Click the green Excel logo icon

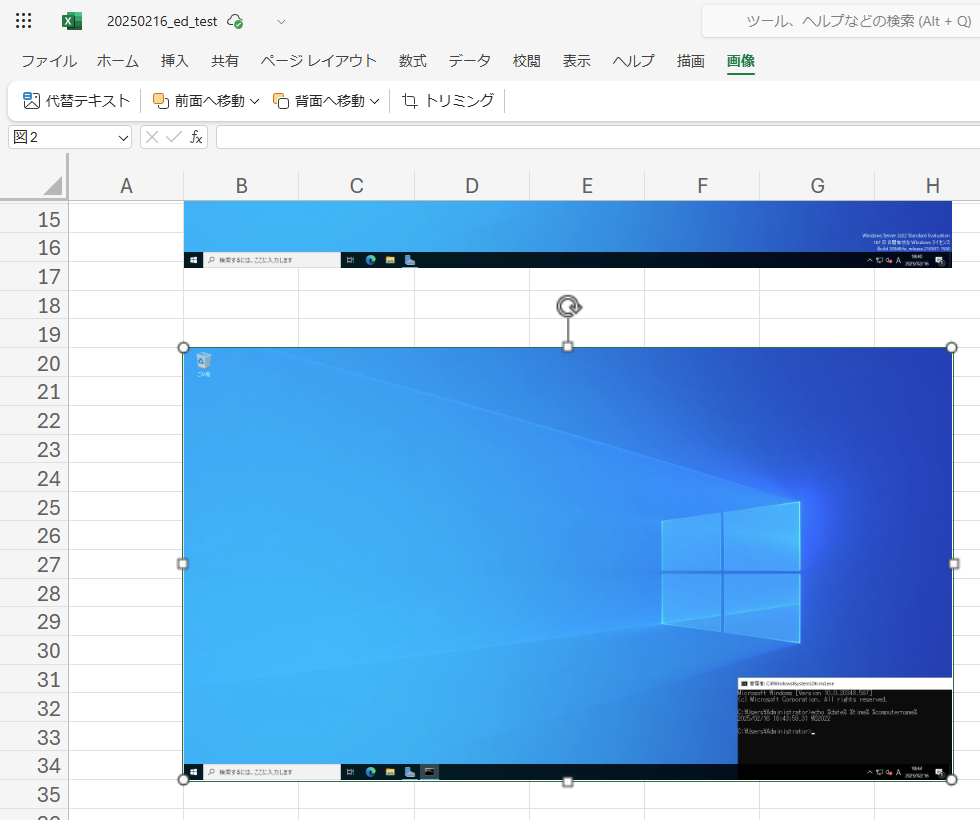pos(72,21)
